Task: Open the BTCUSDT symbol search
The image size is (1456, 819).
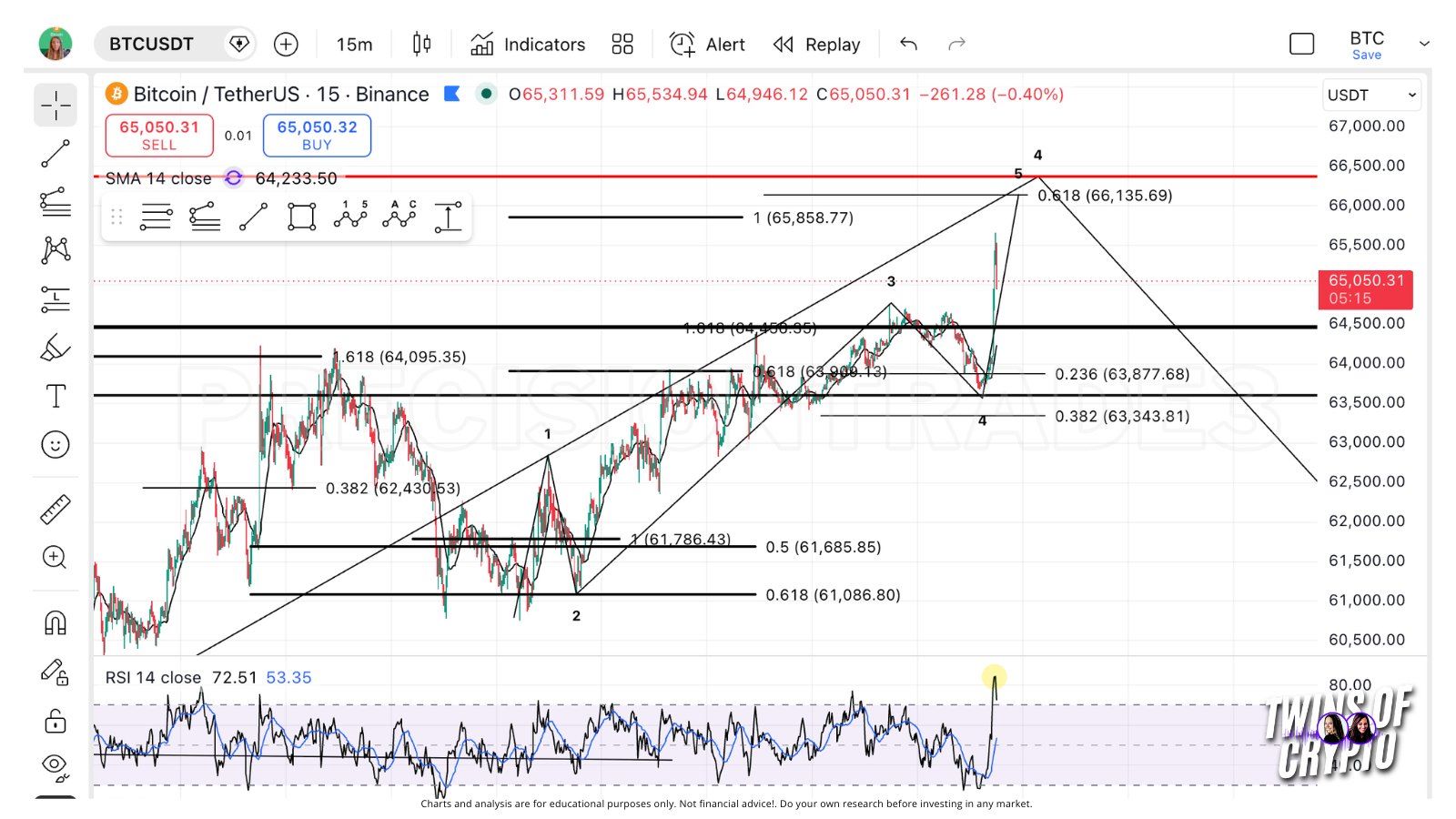Action: click(x=151, y=44)
